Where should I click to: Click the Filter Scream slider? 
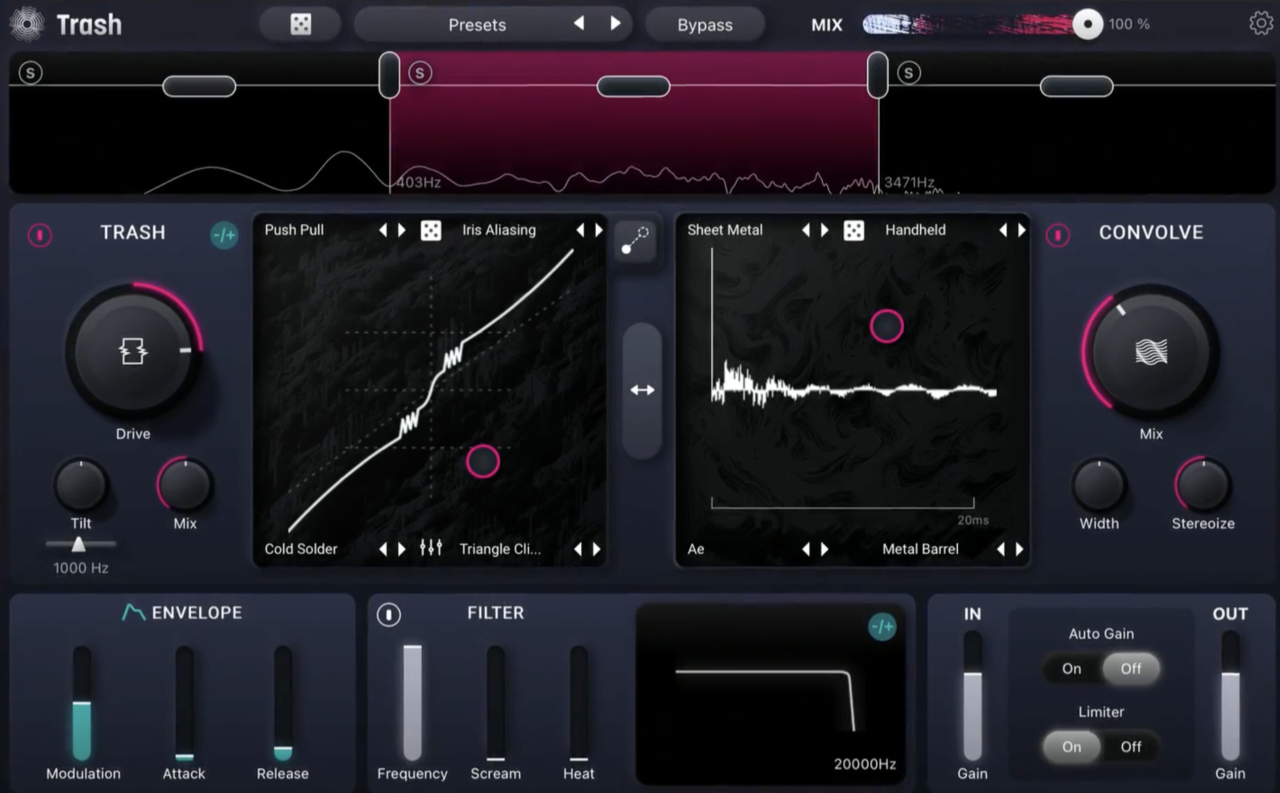coord(496,703)
